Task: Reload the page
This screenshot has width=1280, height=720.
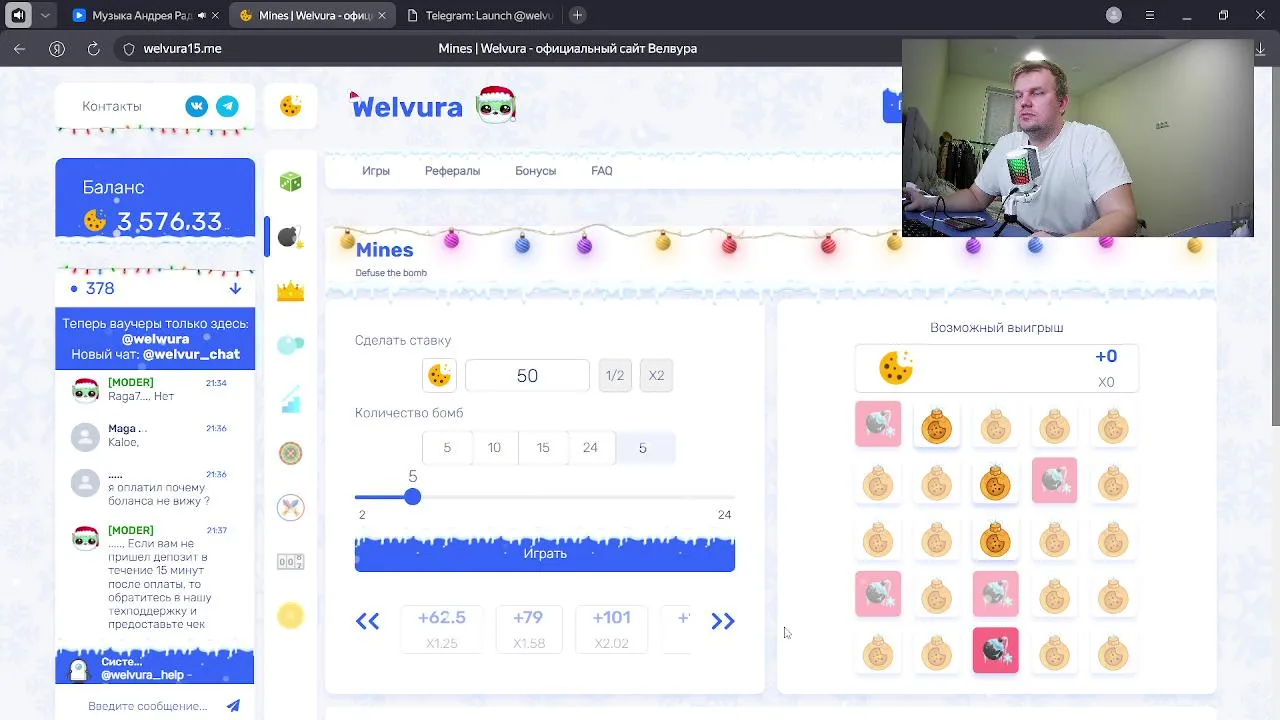Action: click(x=94, y=48)
